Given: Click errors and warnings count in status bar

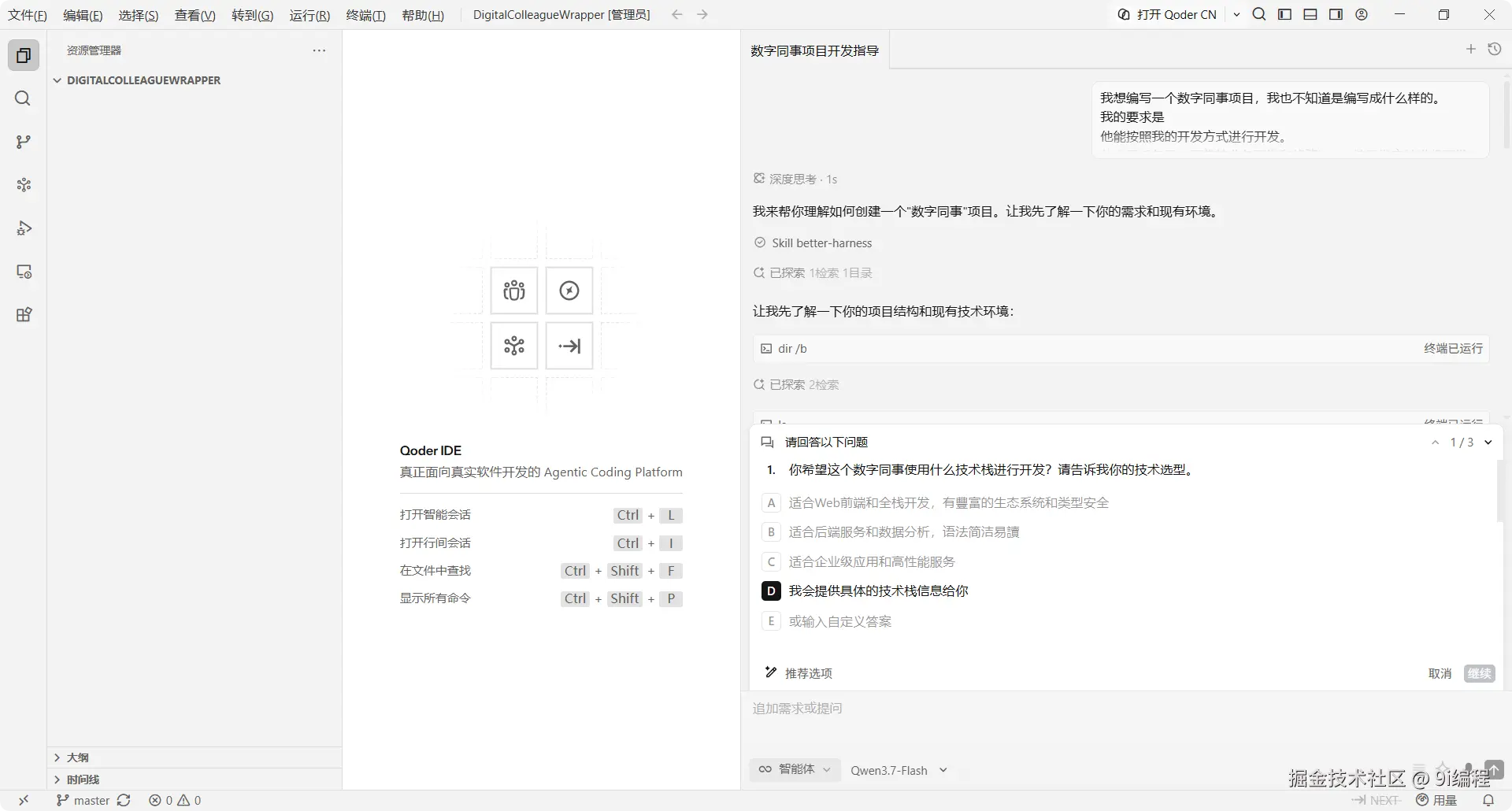Looking at the screenshot, I should click(x=175, y=800).
